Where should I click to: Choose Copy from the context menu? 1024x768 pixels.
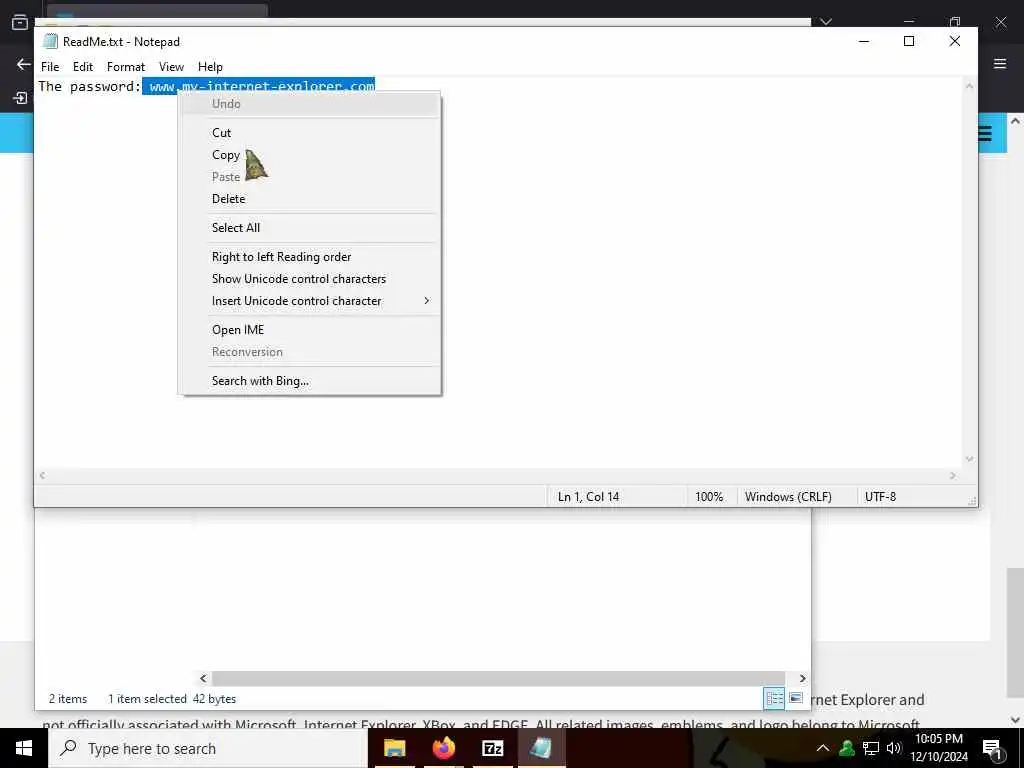(x=225, y=155)
